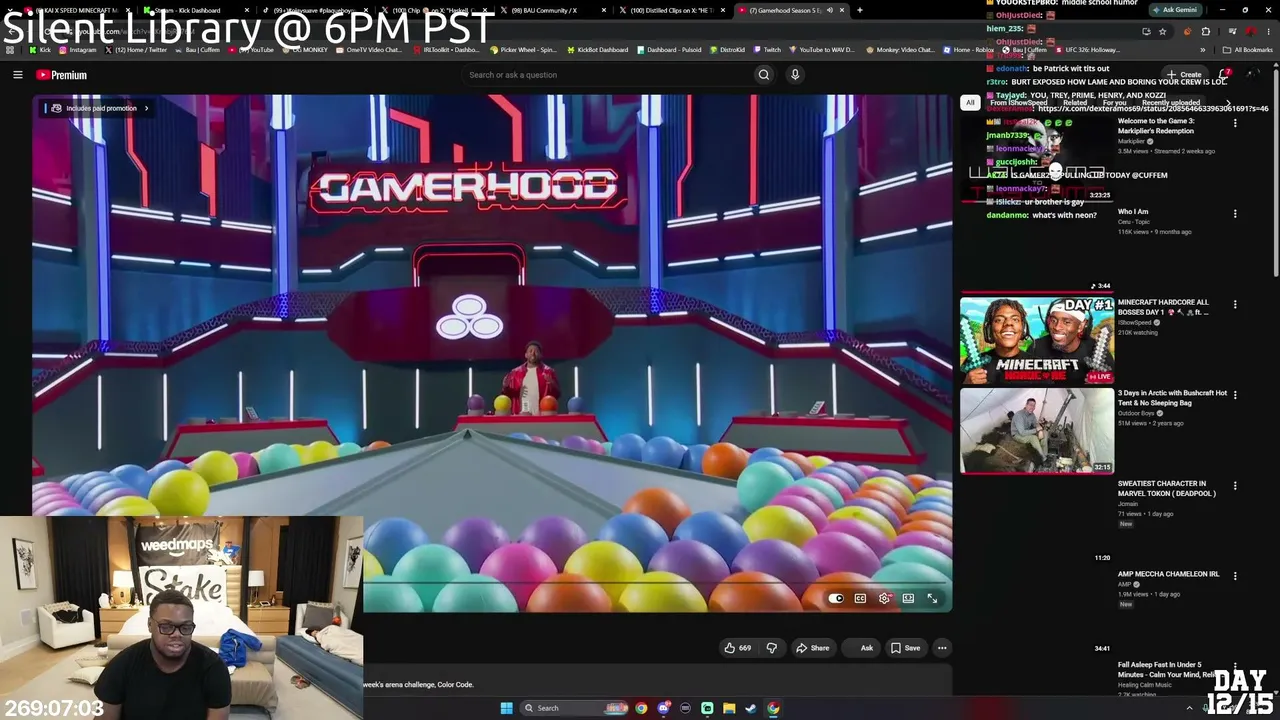Open the Instagram bookmark
The width and height of the screenshot is (1280, 720).
coord(77,49)
